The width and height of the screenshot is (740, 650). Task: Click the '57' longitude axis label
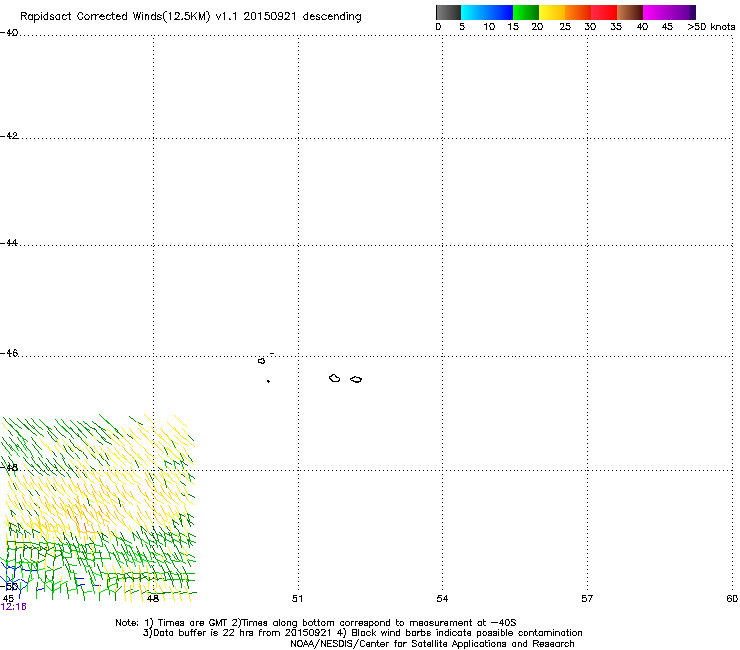tap(587, 599)
